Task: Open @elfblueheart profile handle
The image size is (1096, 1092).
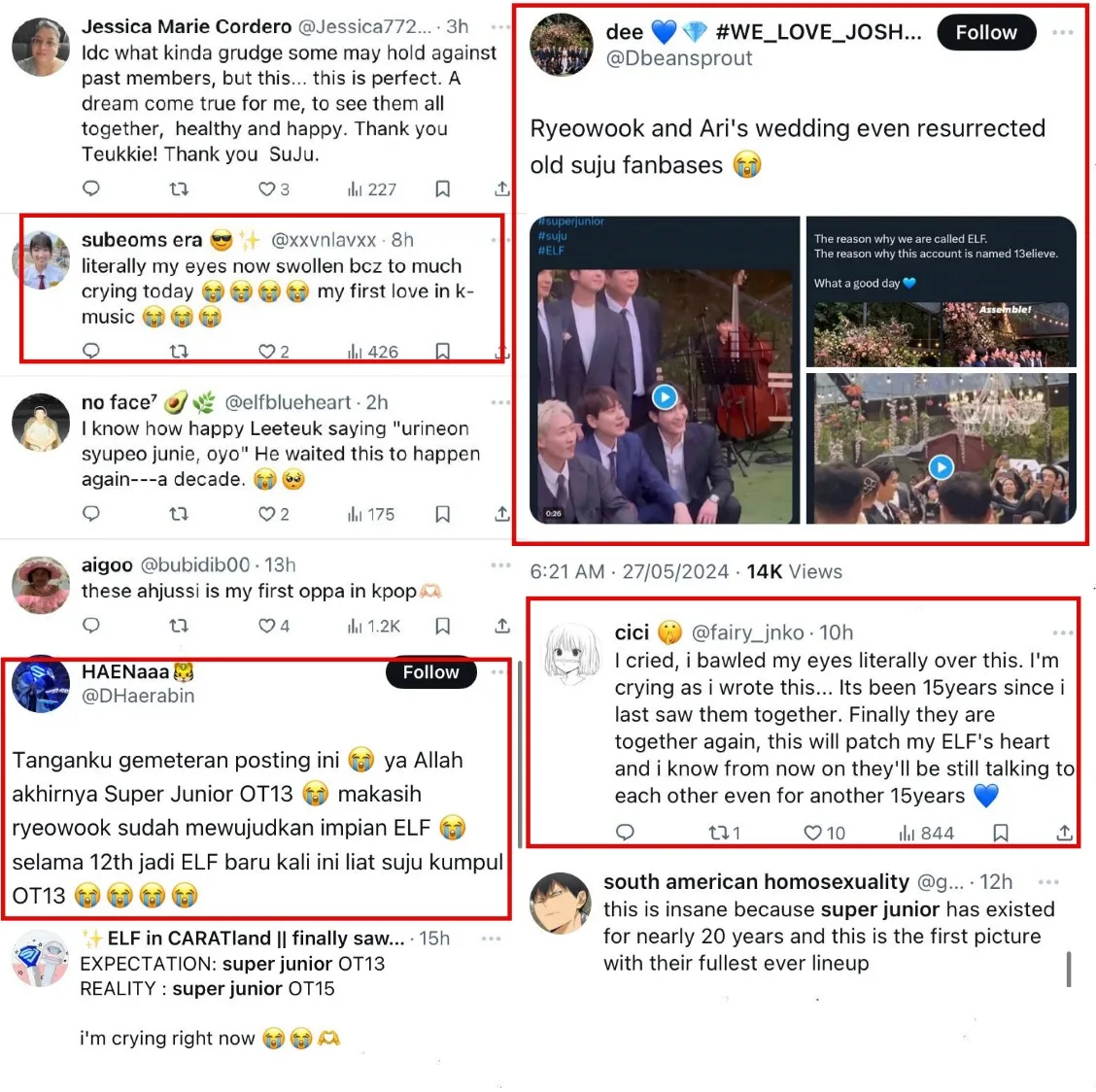Action: pos(288,402)
